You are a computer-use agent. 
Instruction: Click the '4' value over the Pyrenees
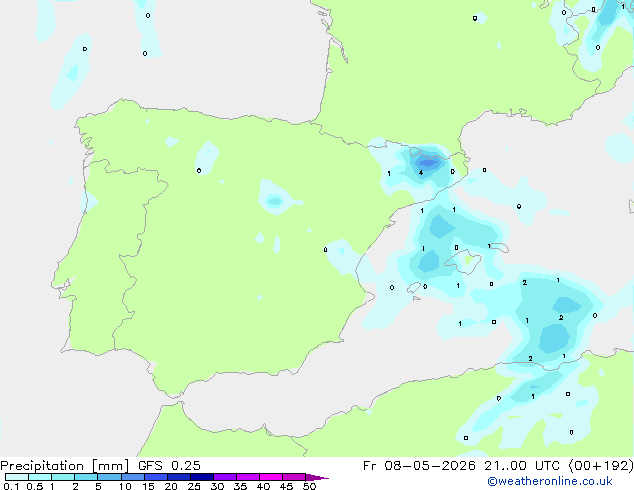421,173
